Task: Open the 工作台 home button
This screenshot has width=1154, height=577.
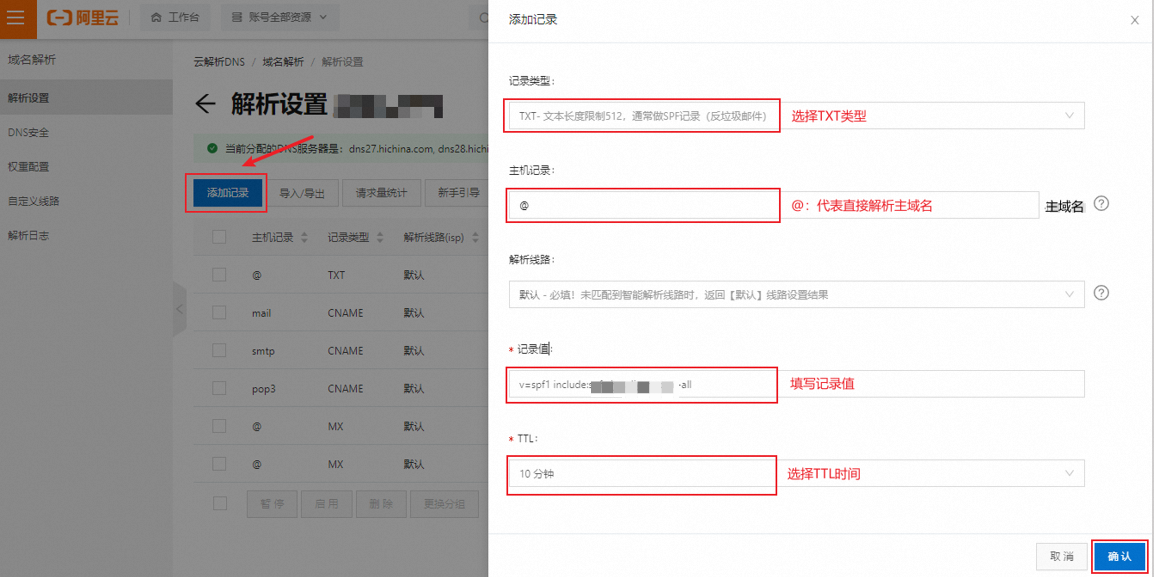Action: point(174,18)
